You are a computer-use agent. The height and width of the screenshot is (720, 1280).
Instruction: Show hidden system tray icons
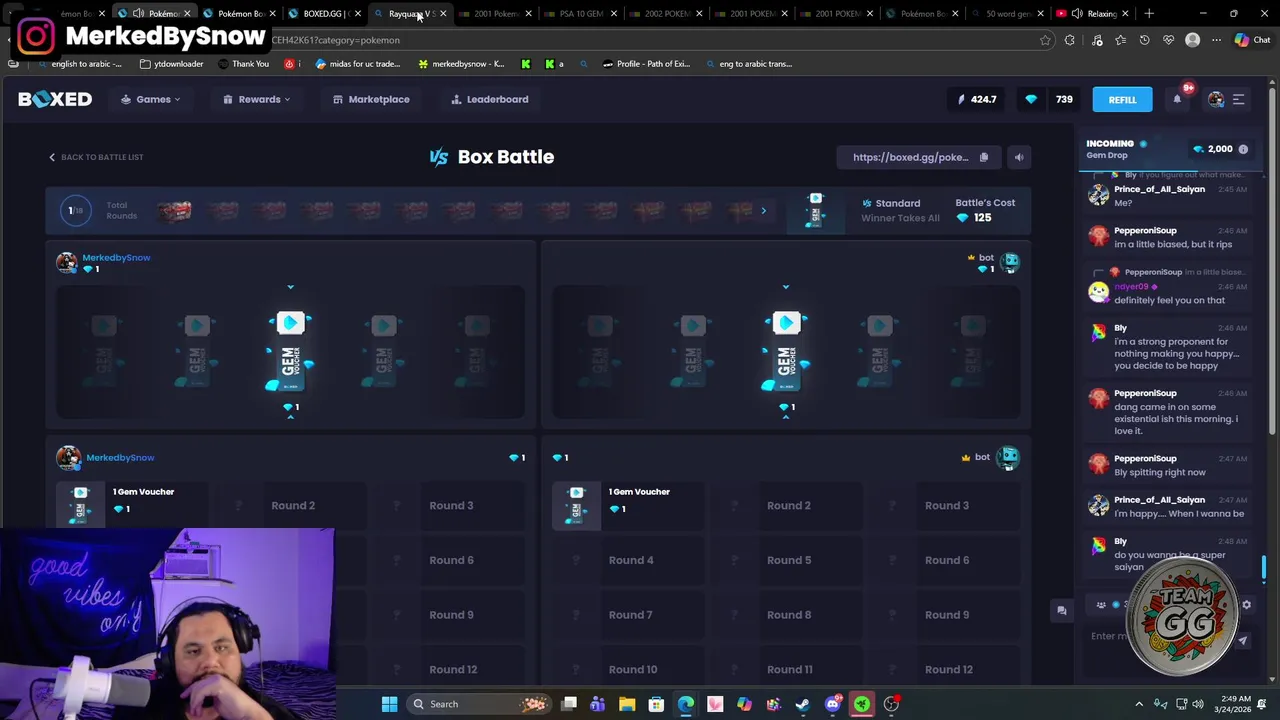tap(1139, 704)
